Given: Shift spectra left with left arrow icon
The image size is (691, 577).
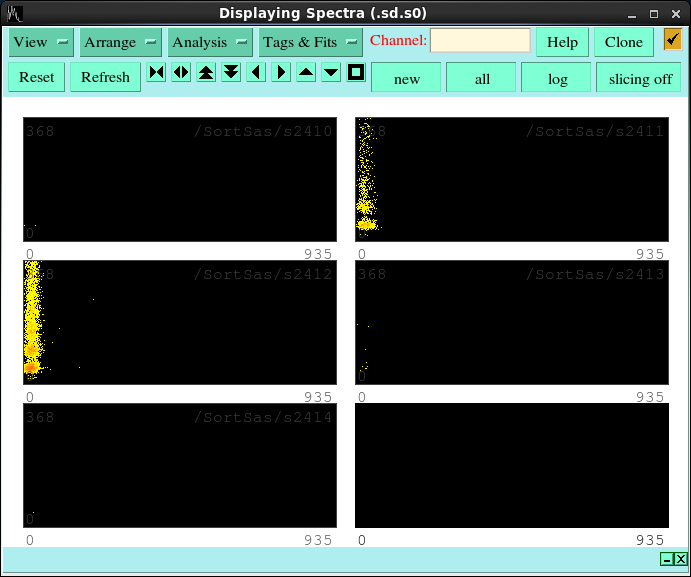Looking at the screenshot, I should 256,72.
